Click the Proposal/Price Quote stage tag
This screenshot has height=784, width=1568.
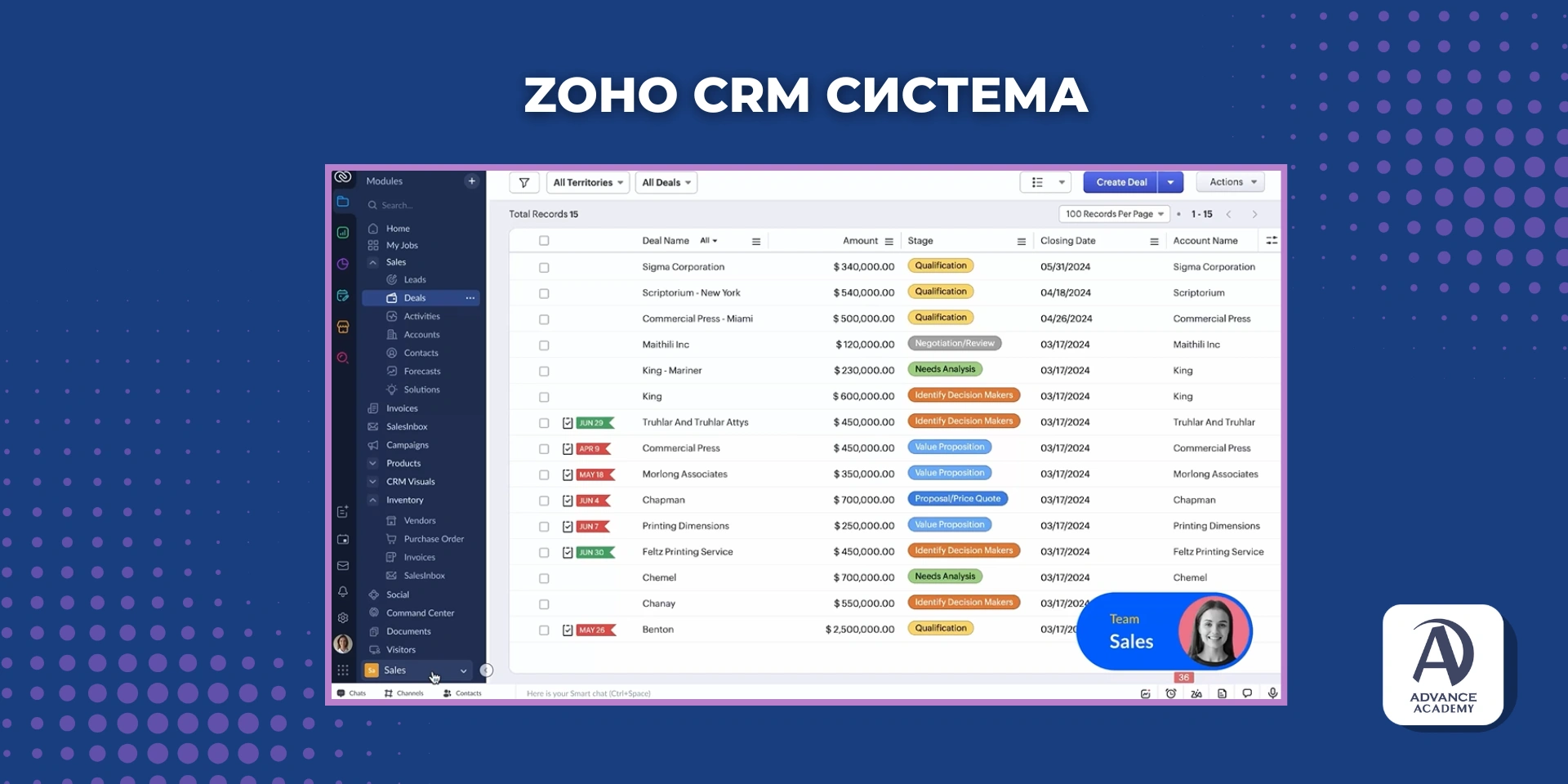957,499
